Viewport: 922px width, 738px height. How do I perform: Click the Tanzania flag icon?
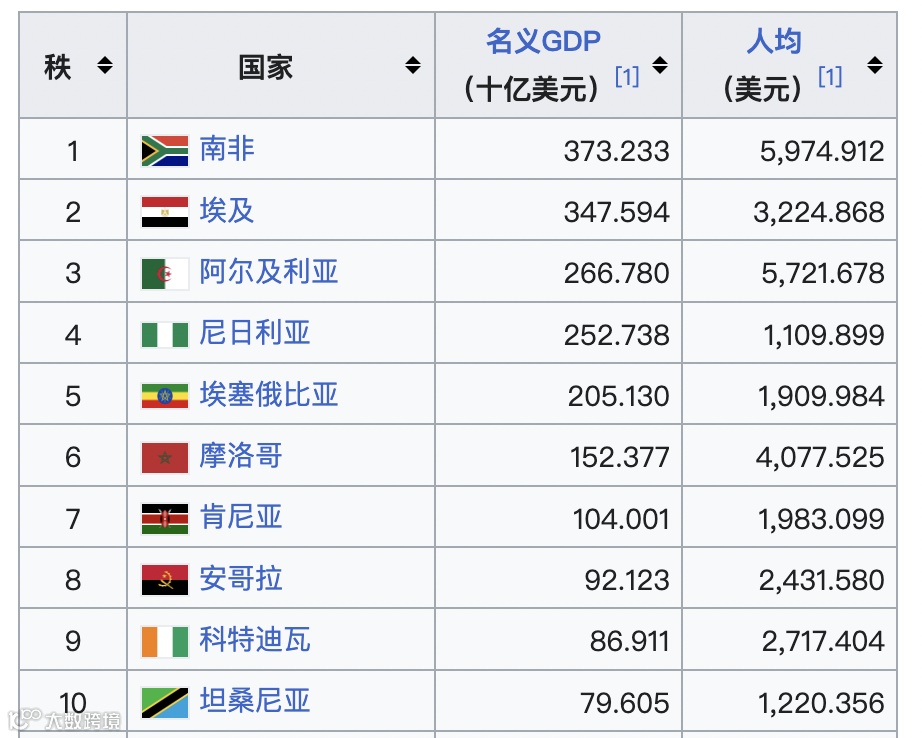coord(165,703)
